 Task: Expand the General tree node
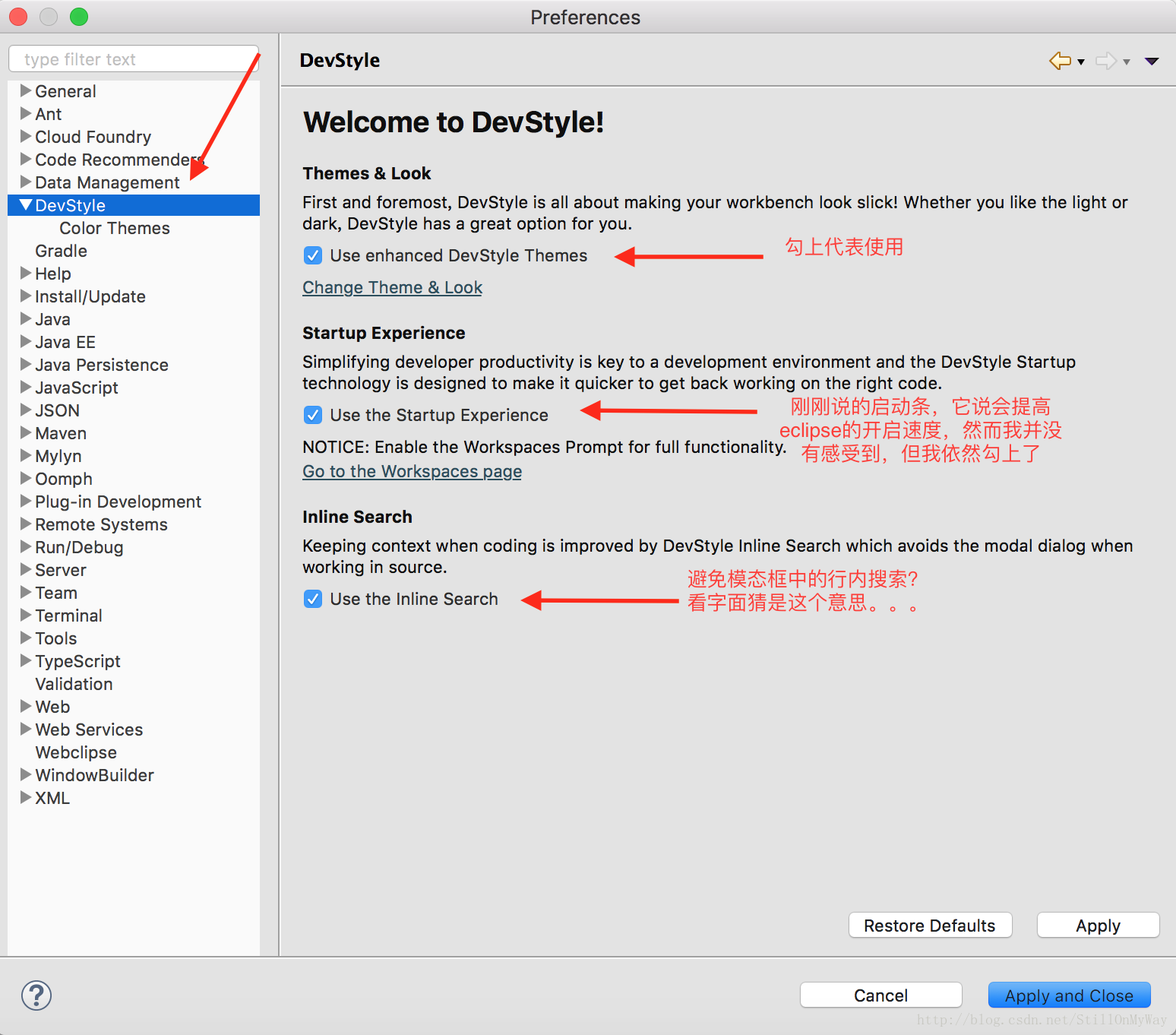[26, 90]
